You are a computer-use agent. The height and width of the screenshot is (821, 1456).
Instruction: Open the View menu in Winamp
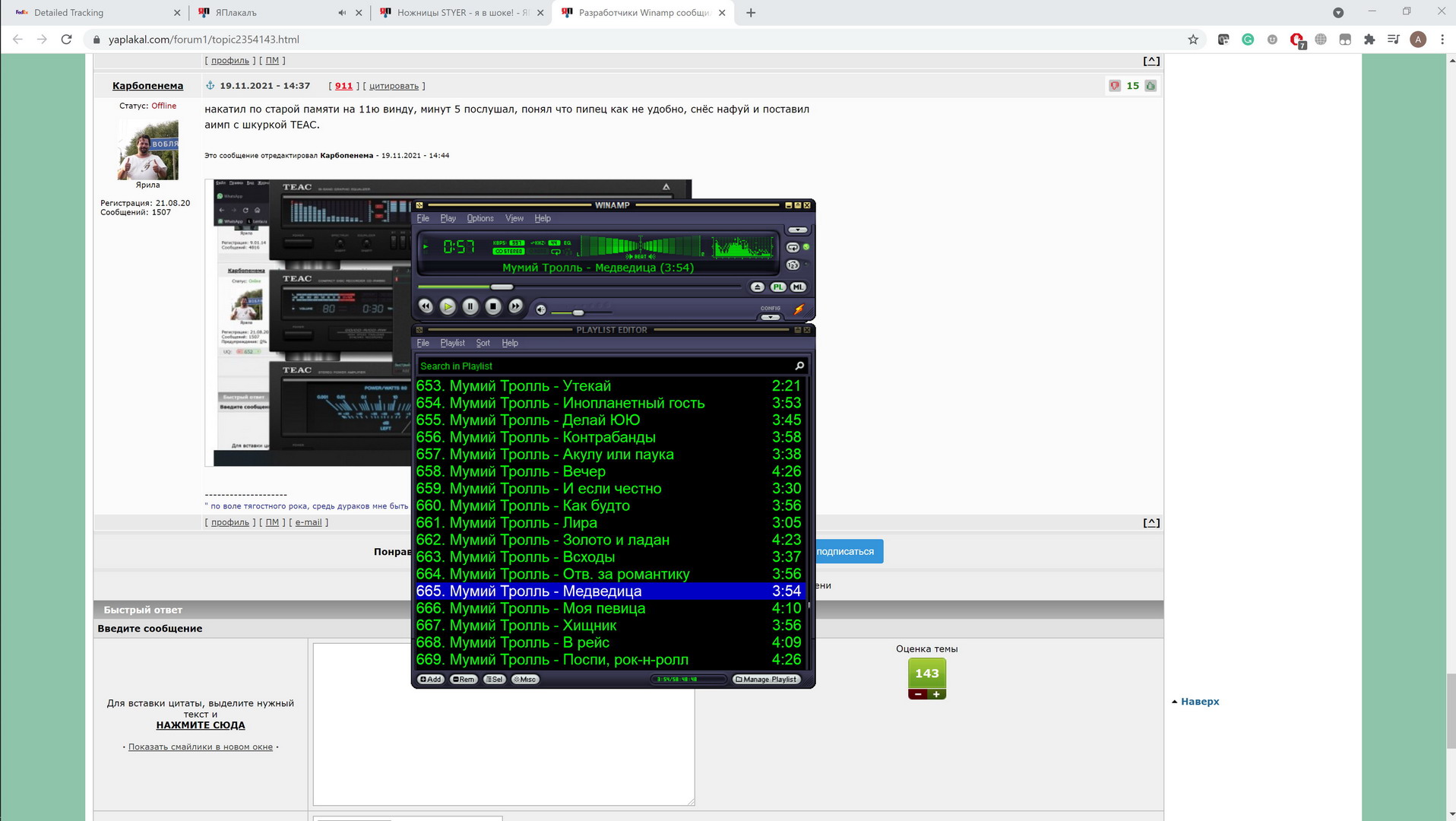[x=514, y=219]
